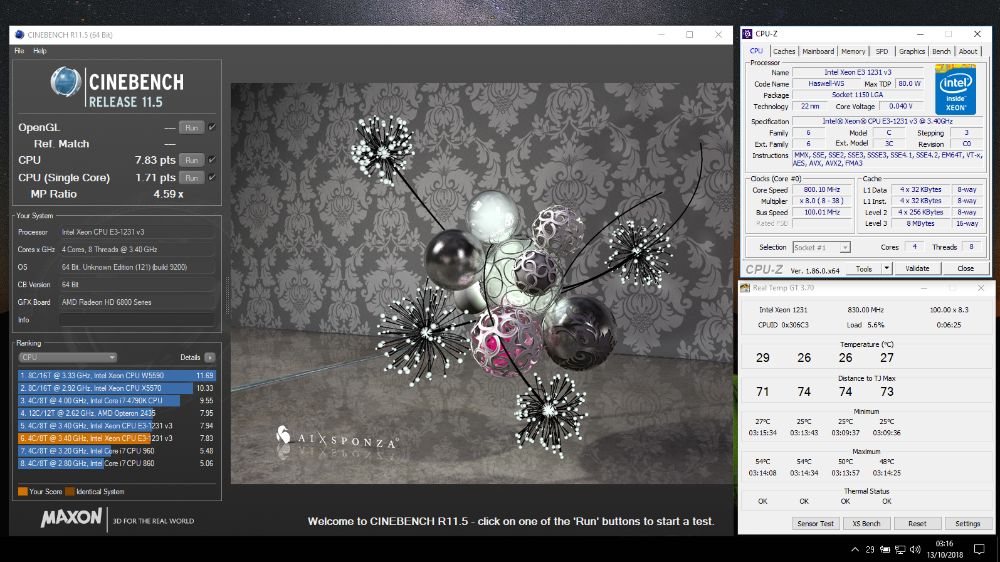Open the Ranking CPU dropdown
The image size is (1000, 562).
point(67,357)
